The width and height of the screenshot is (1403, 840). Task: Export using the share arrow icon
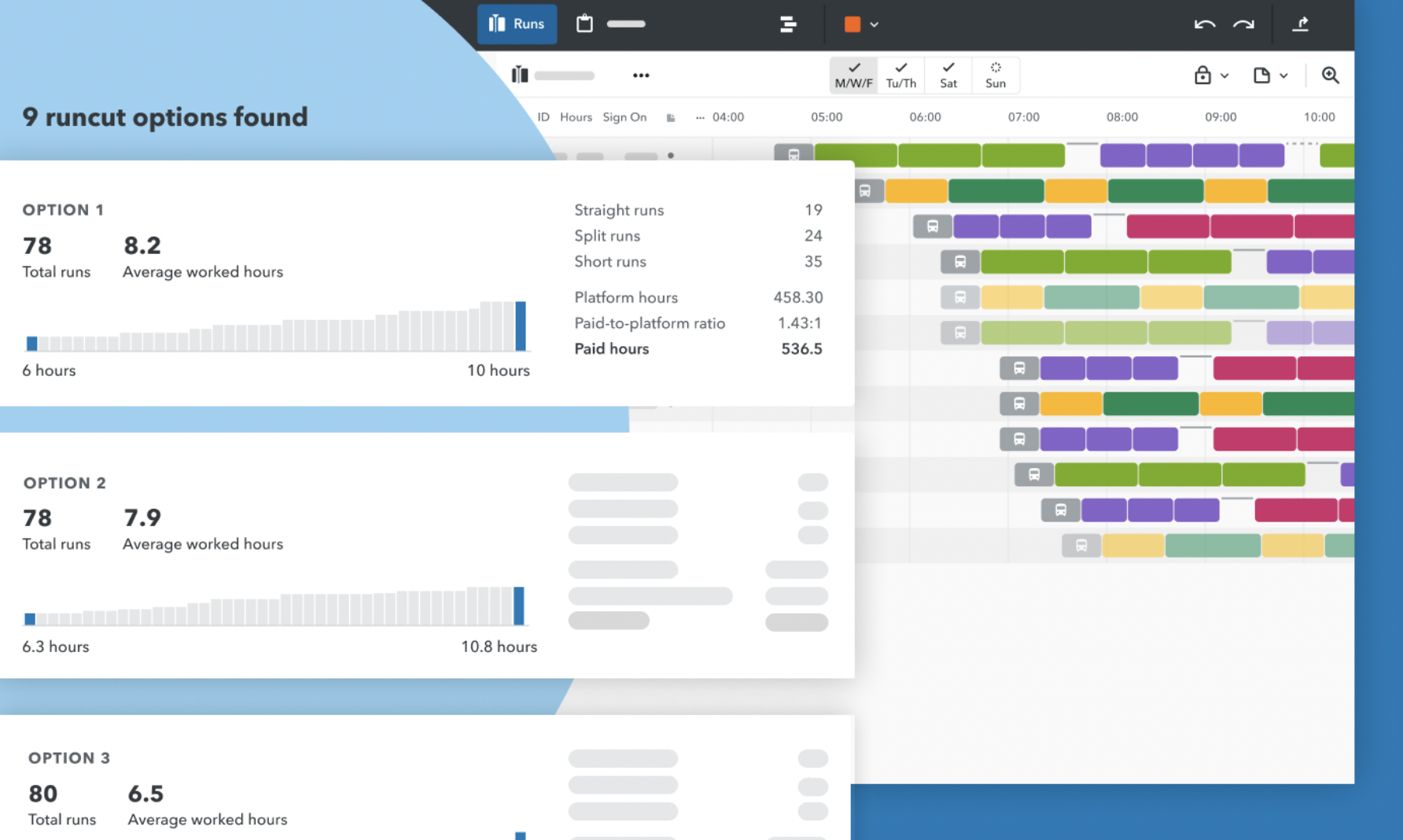(x=1302, y=24)
